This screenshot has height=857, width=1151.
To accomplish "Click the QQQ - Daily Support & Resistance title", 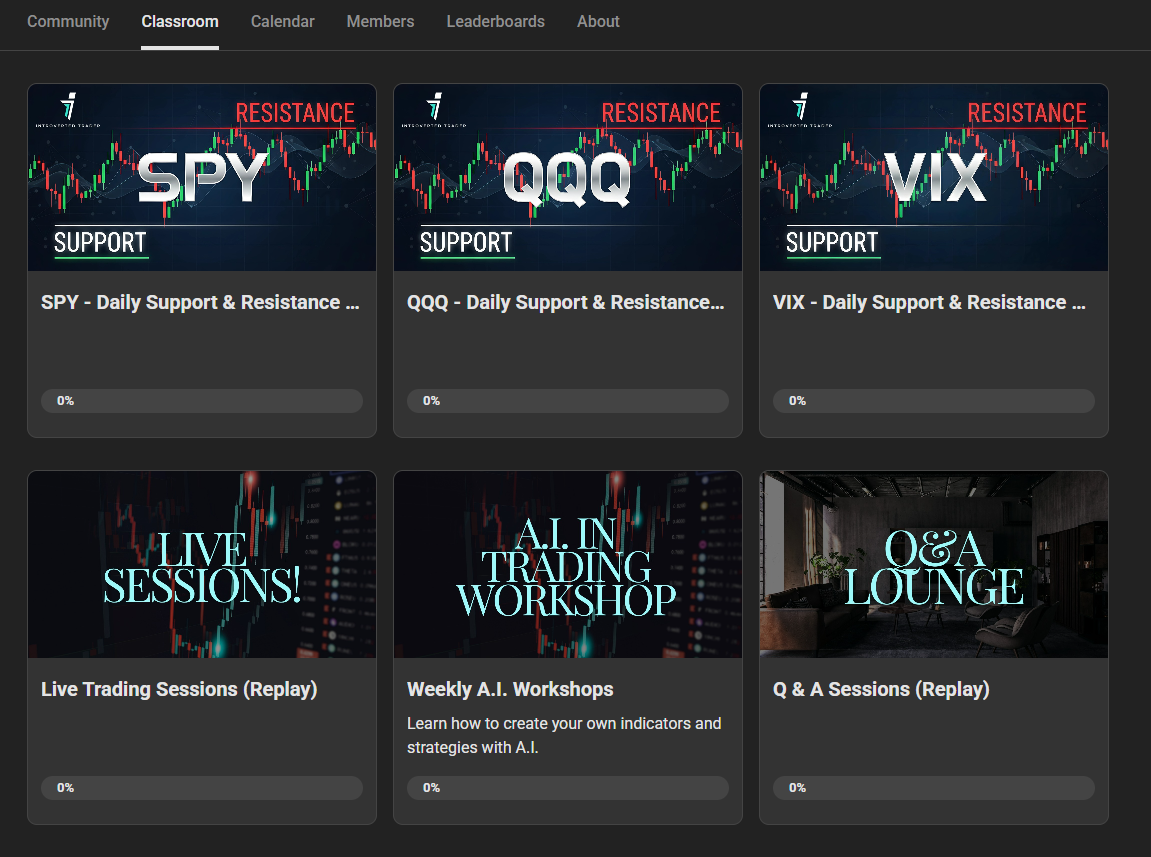I will (x=566, y=302).
